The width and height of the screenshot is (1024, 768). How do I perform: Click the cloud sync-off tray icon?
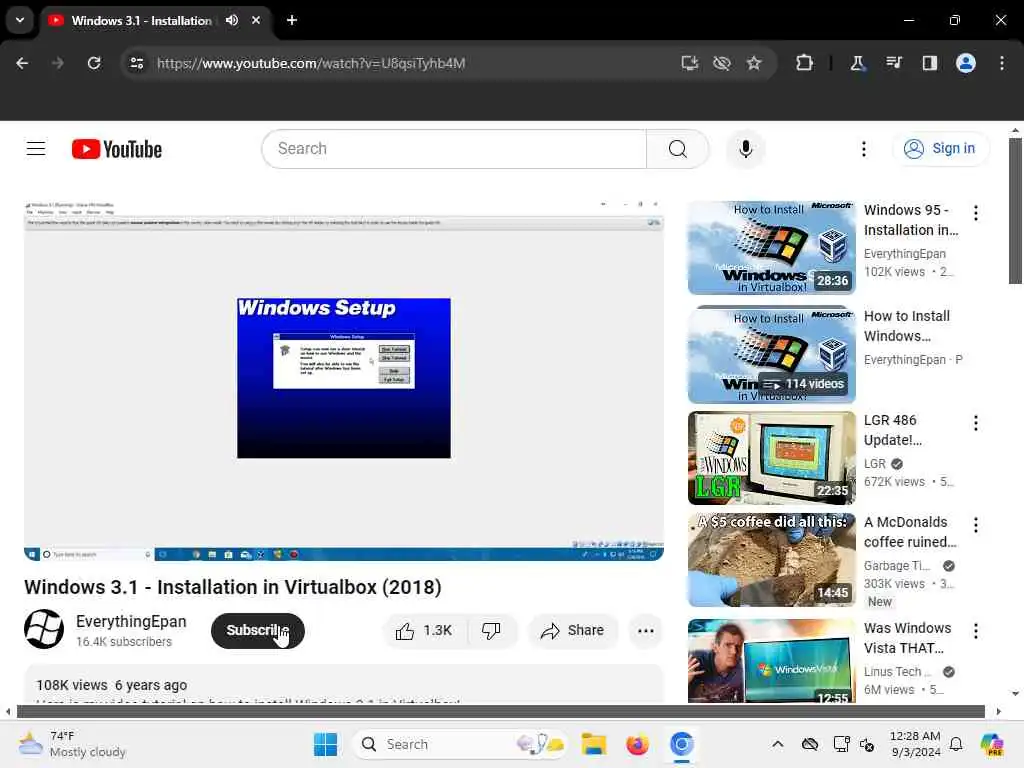click(x=810, y=744)
